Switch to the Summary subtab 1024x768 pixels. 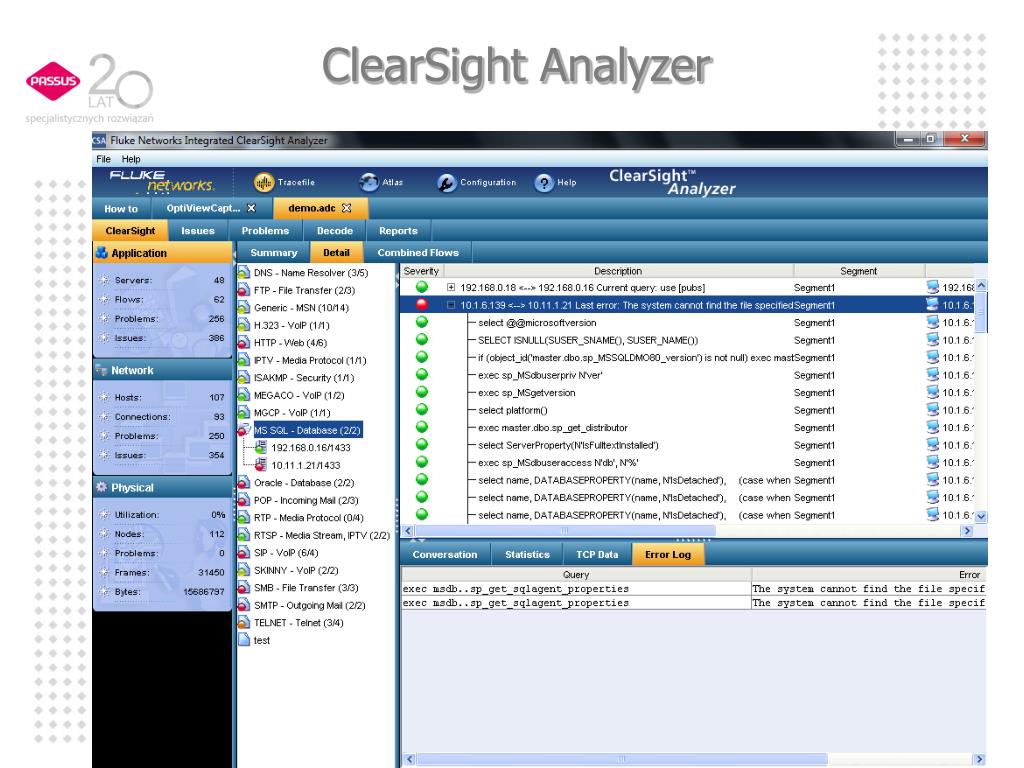pos(274,253)
